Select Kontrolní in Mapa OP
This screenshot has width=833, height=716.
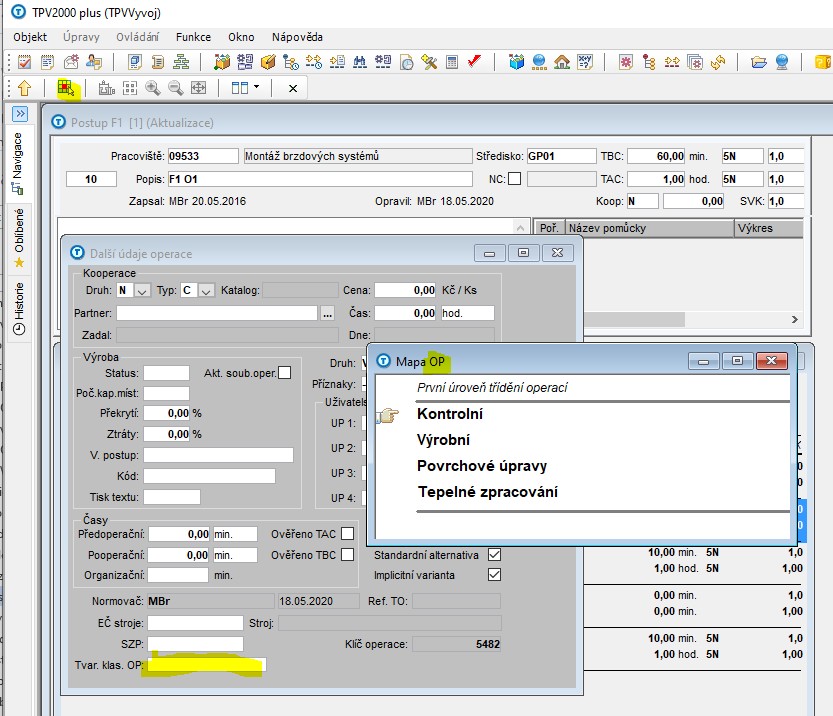point(450,414)
